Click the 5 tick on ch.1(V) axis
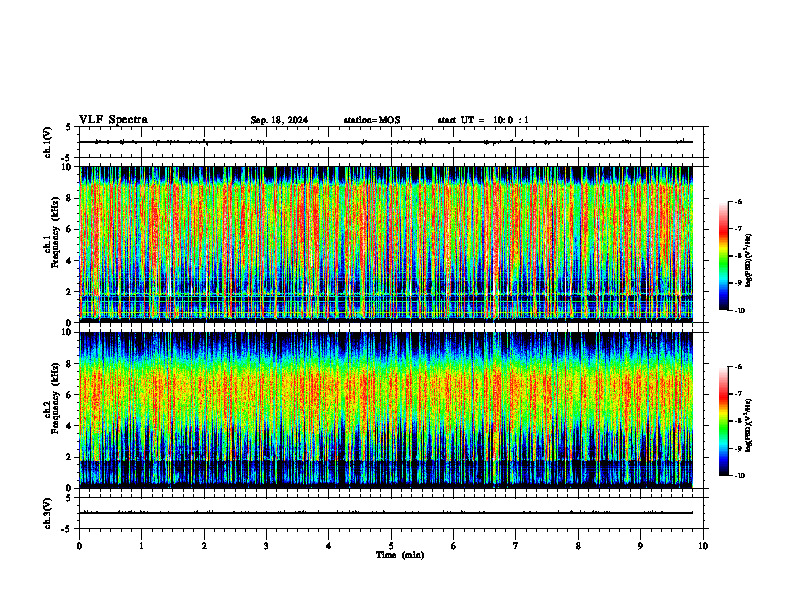Image resolution: width=792 pixels, height=612 pixels. pos(69,127)
